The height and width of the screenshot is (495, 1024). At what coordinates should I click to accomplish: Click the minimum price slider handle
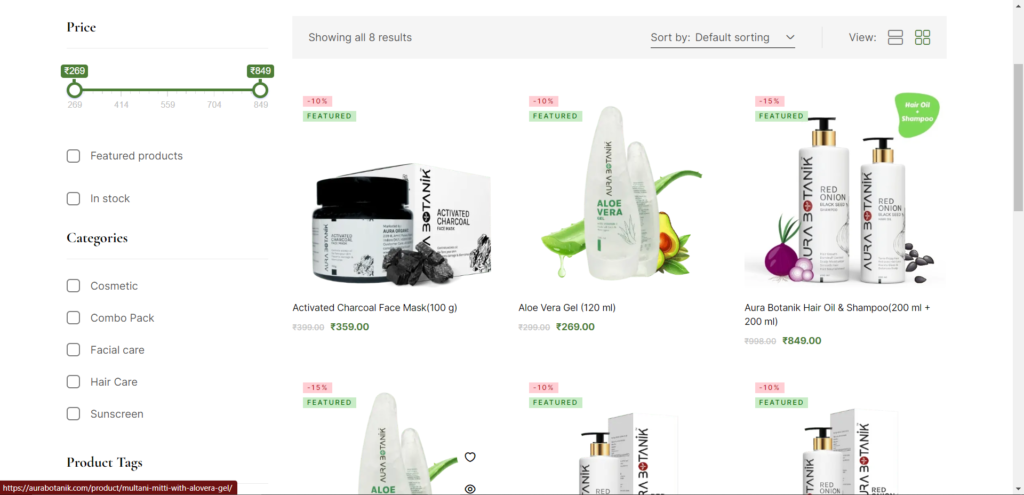74,89
